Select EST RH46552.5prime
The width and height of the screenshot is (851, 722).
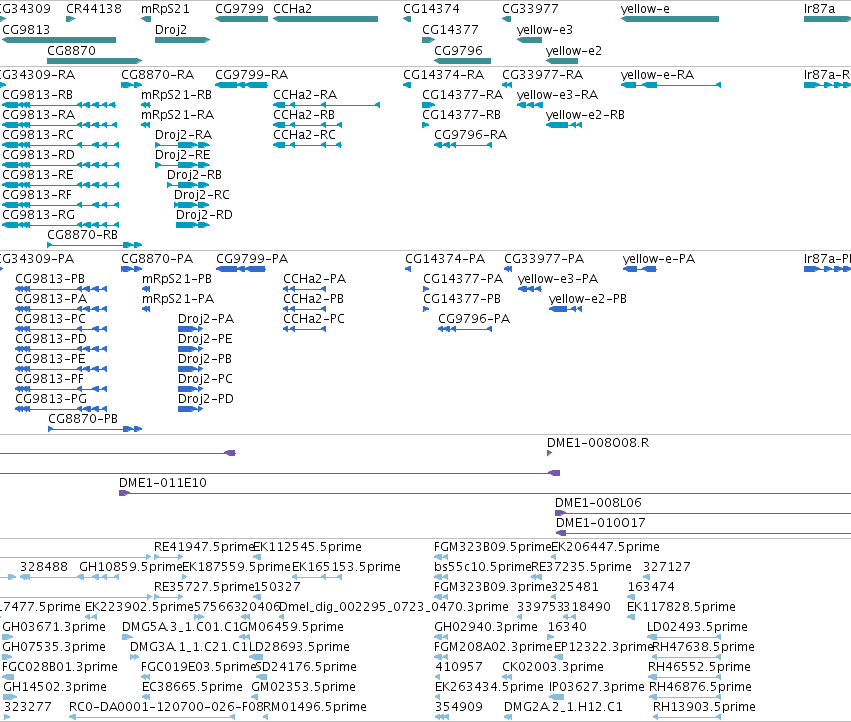click(685, 677)
